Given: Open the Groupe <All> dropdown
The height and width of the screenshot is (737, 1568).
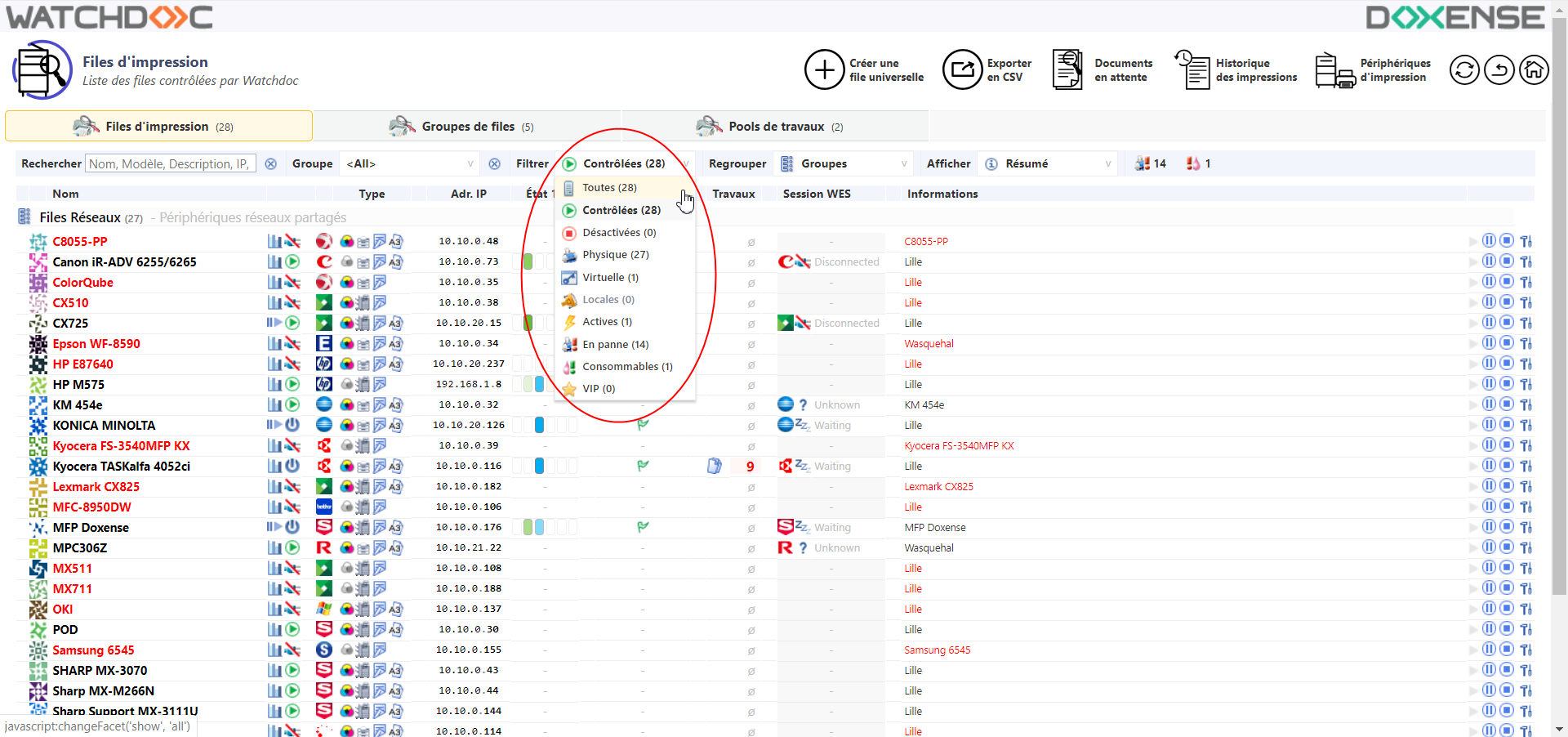Looking at the screenshot, I should click(x=409, y=164).
